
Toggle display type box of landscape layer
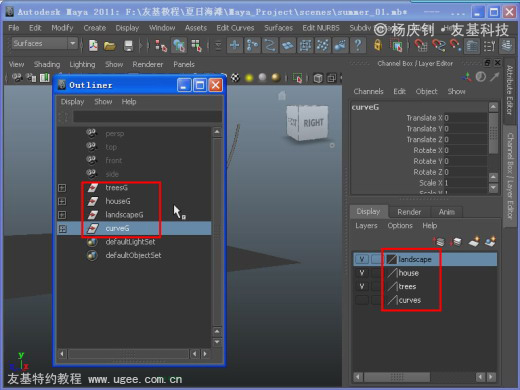(x=376, y=259)
